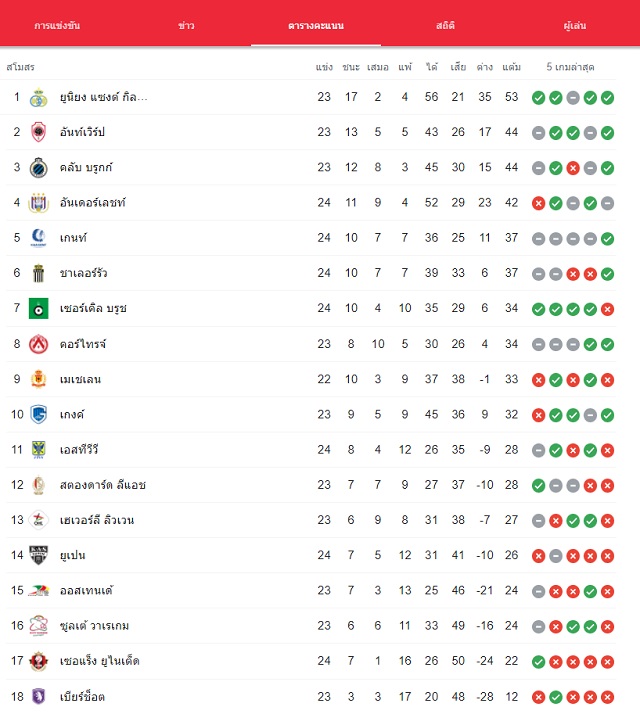The height and width of the screenshot is (714, 640).
Task: Click the Genk blue shield crest
Action: 39,414
